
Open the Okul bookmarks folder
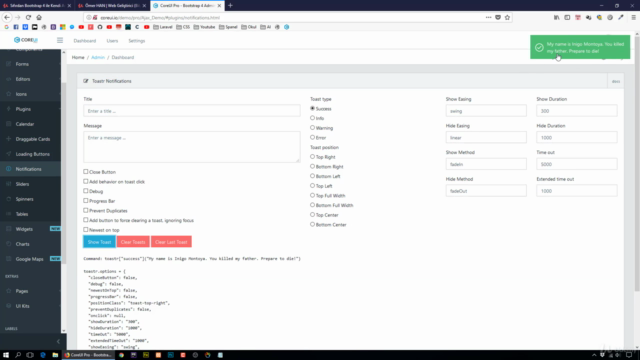point(249,27)
